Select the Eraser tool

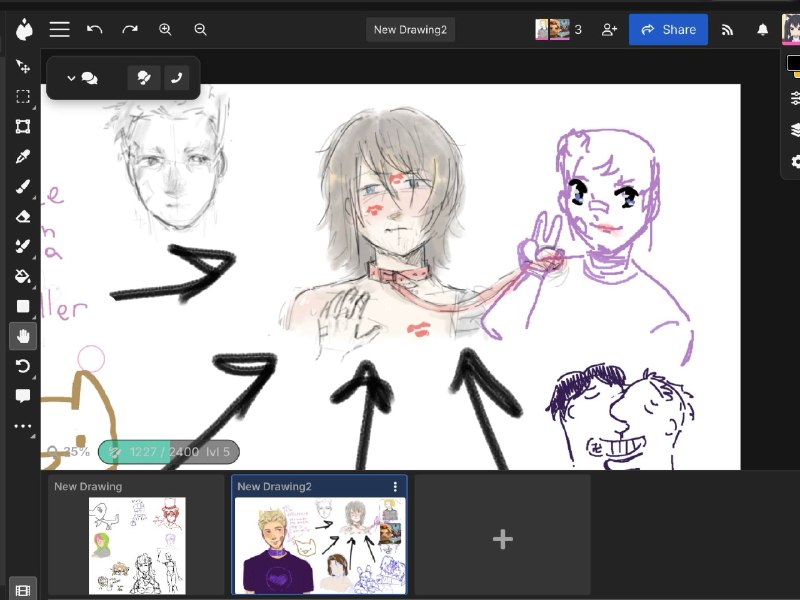tap(23, 217)
